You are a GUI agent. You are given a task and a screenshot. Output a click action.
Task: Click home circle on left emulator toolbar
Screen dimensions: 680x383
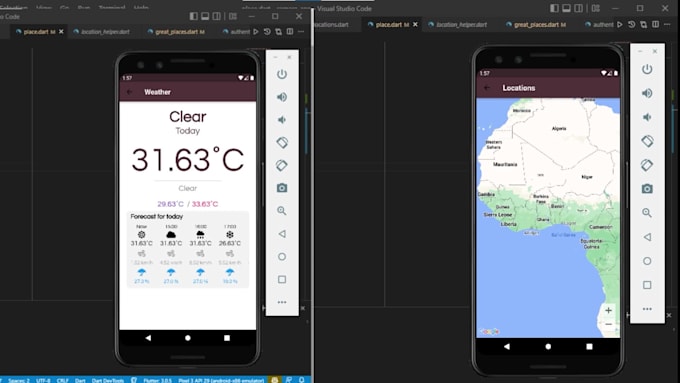[x=282, y=257]
